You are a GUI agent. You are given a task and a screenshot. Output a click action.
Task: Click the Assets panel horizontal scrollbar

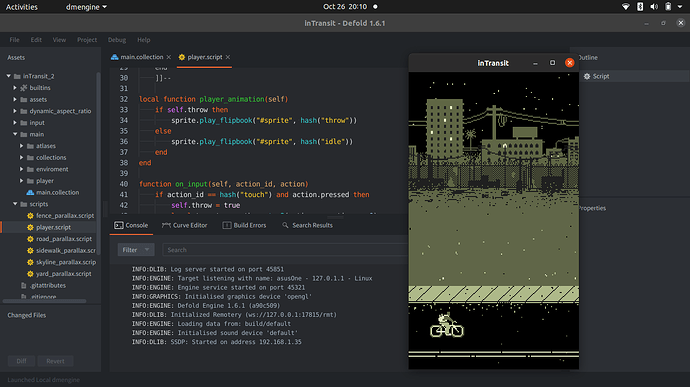click(x=44, y=301)
